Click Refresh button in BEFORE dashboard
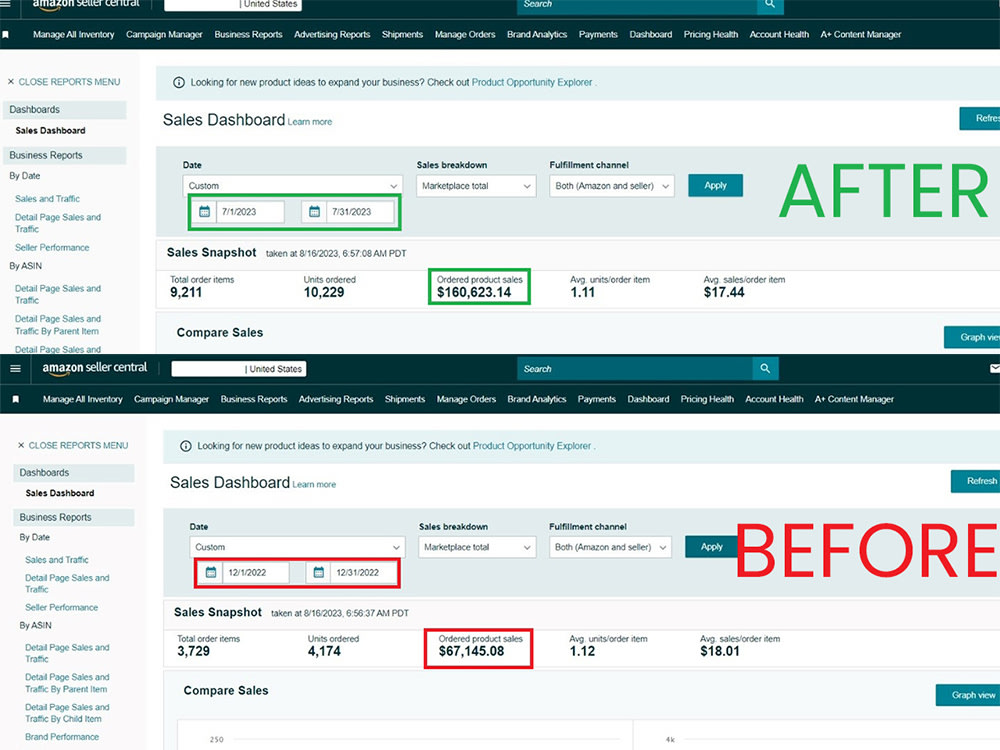The image size is (1000, 750). pos(975,481)
